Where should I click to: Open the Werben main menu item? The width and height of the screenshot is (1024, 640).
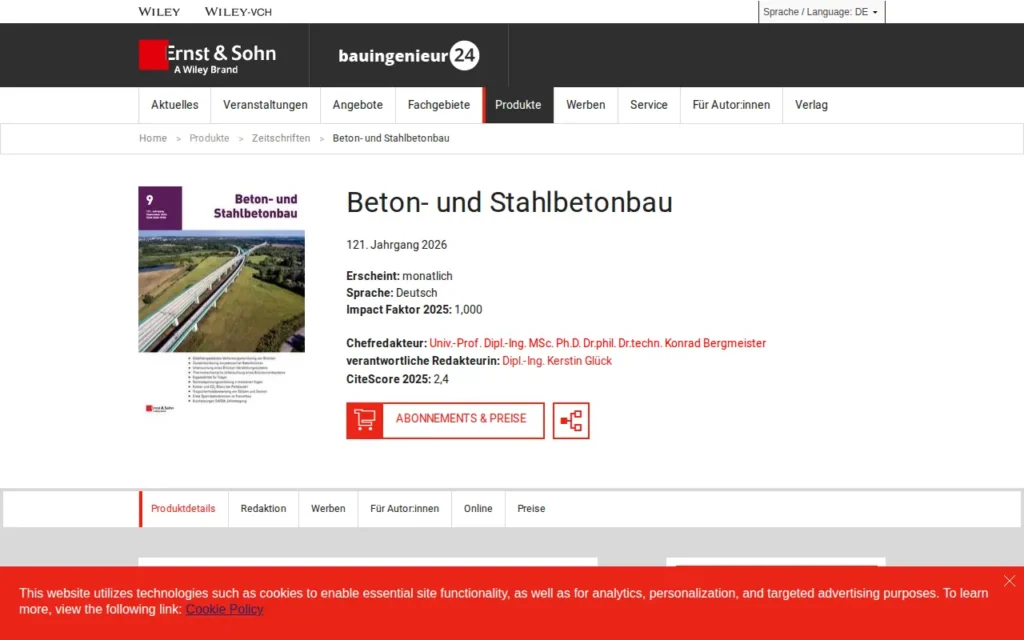tap(586, 105)
